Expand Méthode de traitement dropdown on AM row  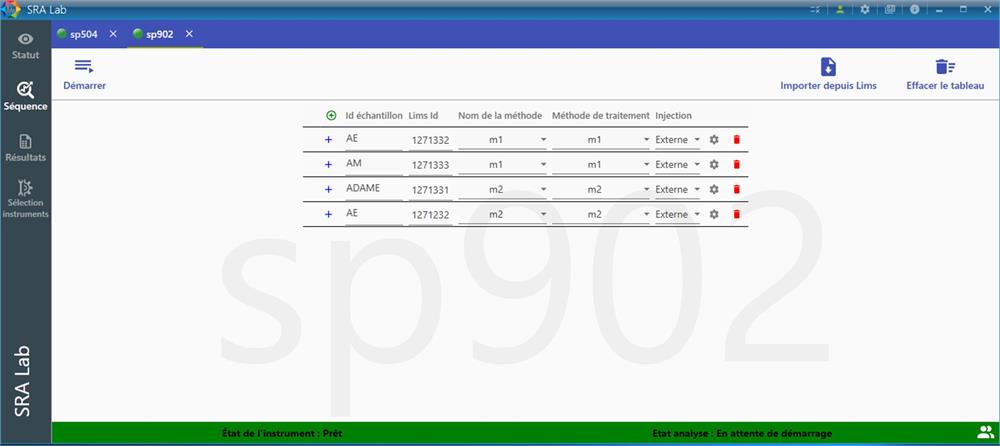coord(646,165)
